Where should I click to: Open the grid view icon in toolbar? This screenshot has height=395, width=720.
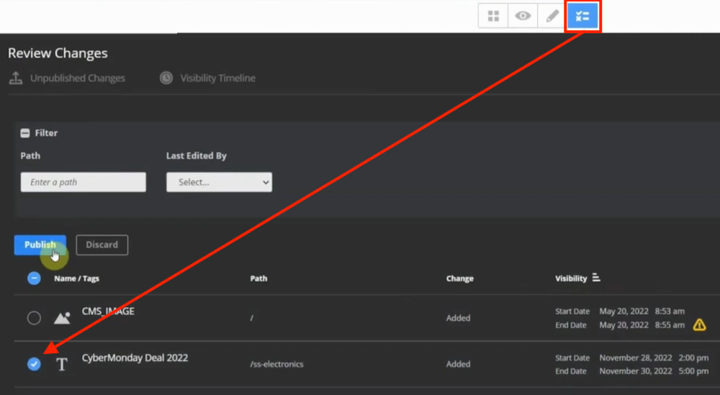click(493, 16)
